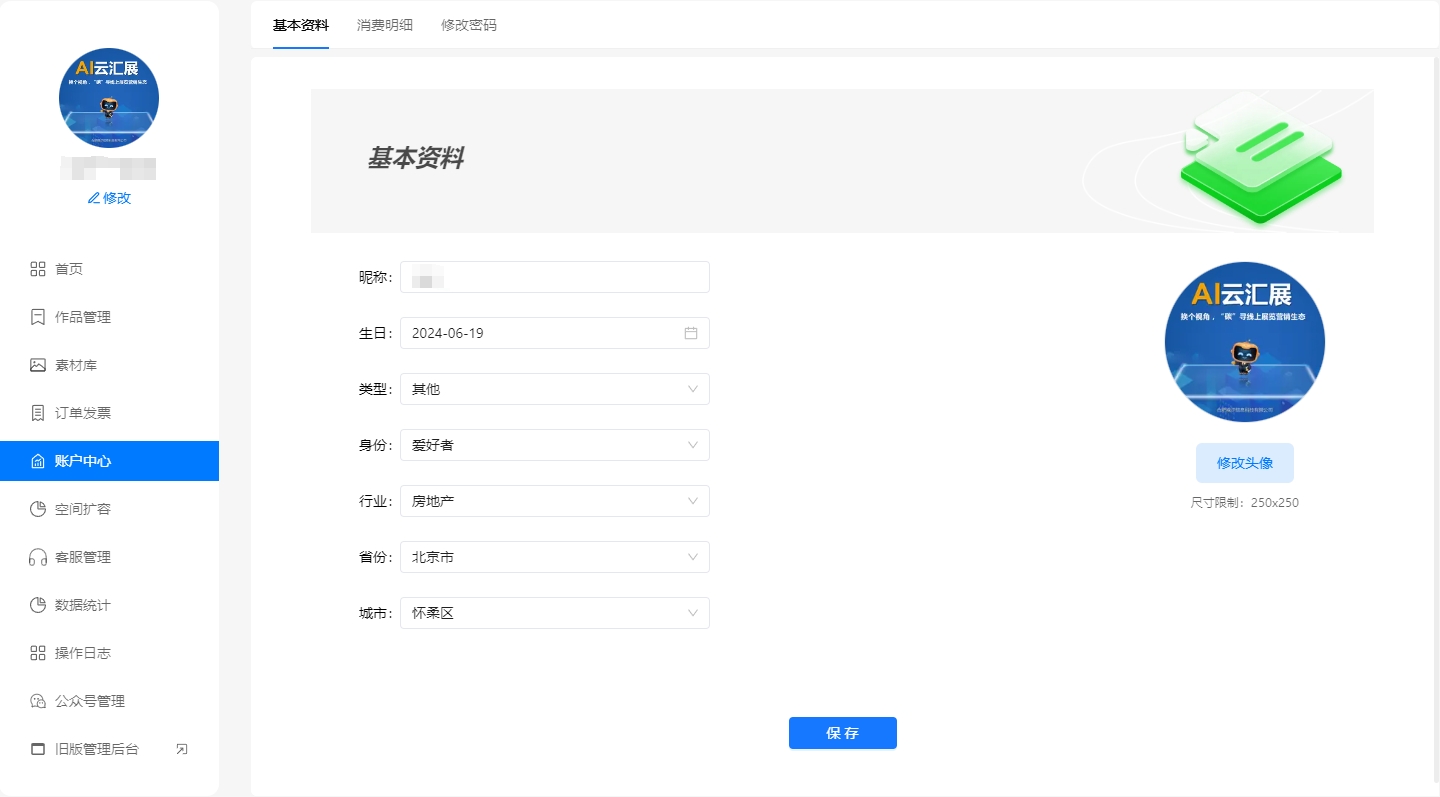The height and width of the screenshot is (797, 1440).
Task: Expand the 省份 province dropdown showing 北京市
Action: click(x=692, y=557)
